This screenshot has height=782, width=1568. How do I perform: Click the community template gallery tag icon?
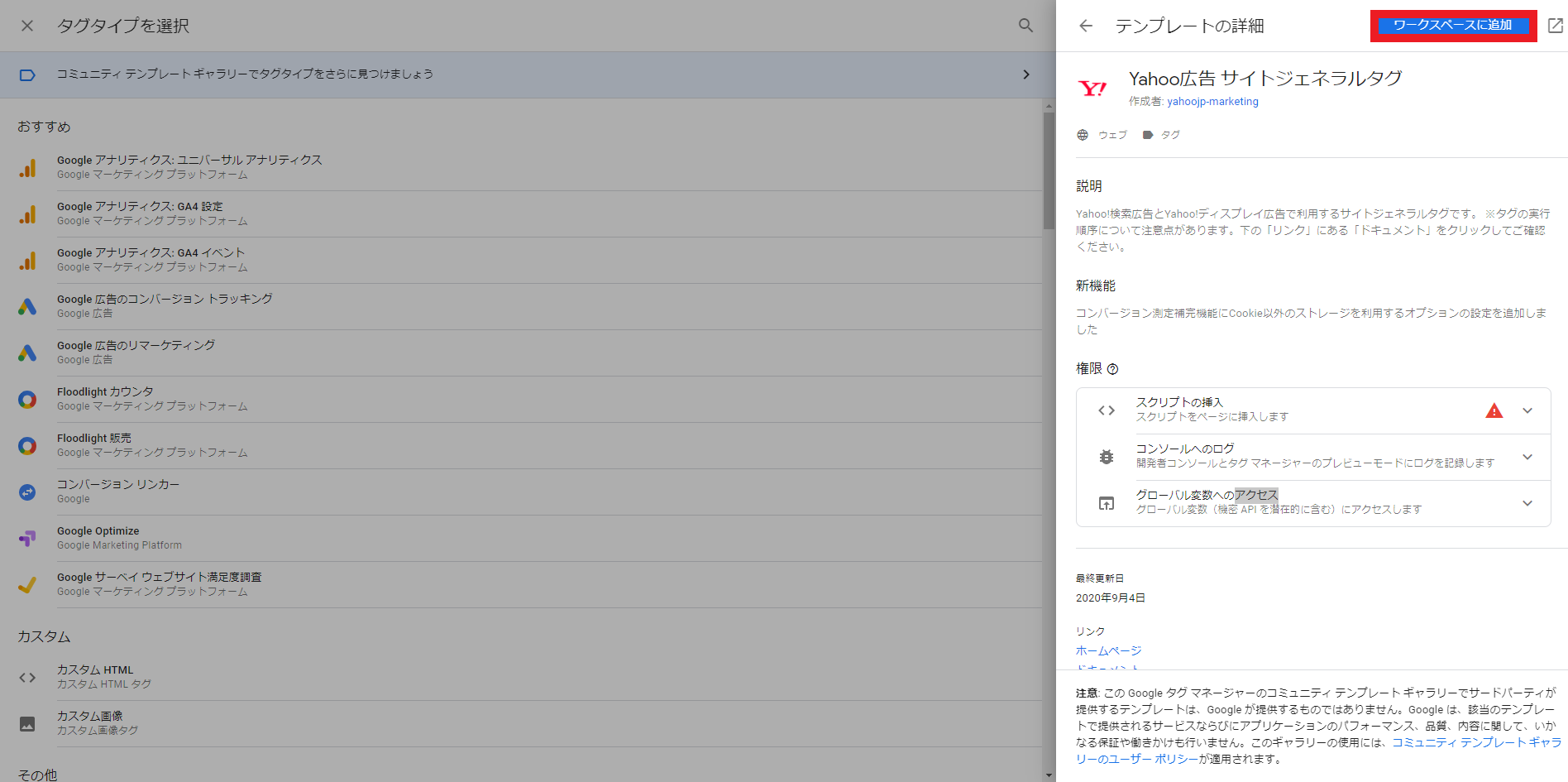(27, 74)
